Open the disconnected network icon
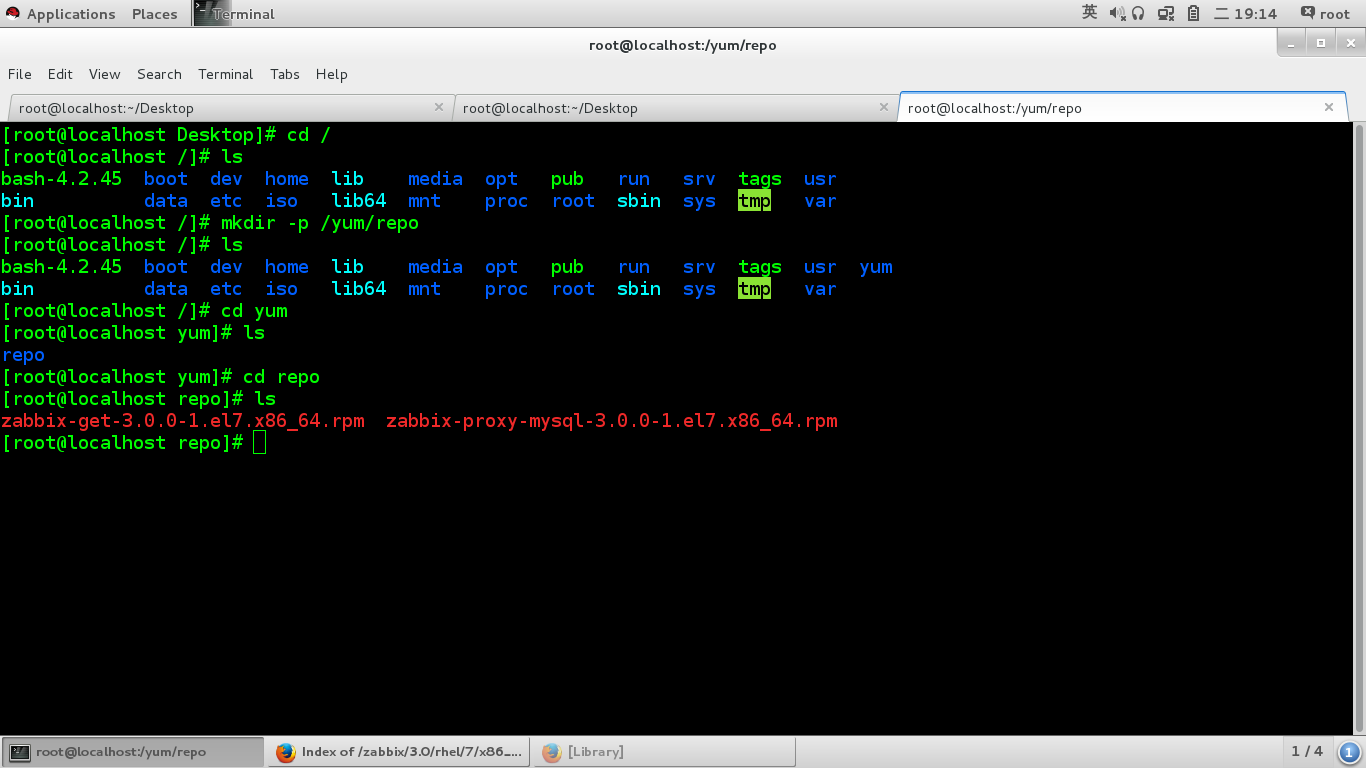The width and height of the screenshot is (1366, 768). [x=1166, y=13]
